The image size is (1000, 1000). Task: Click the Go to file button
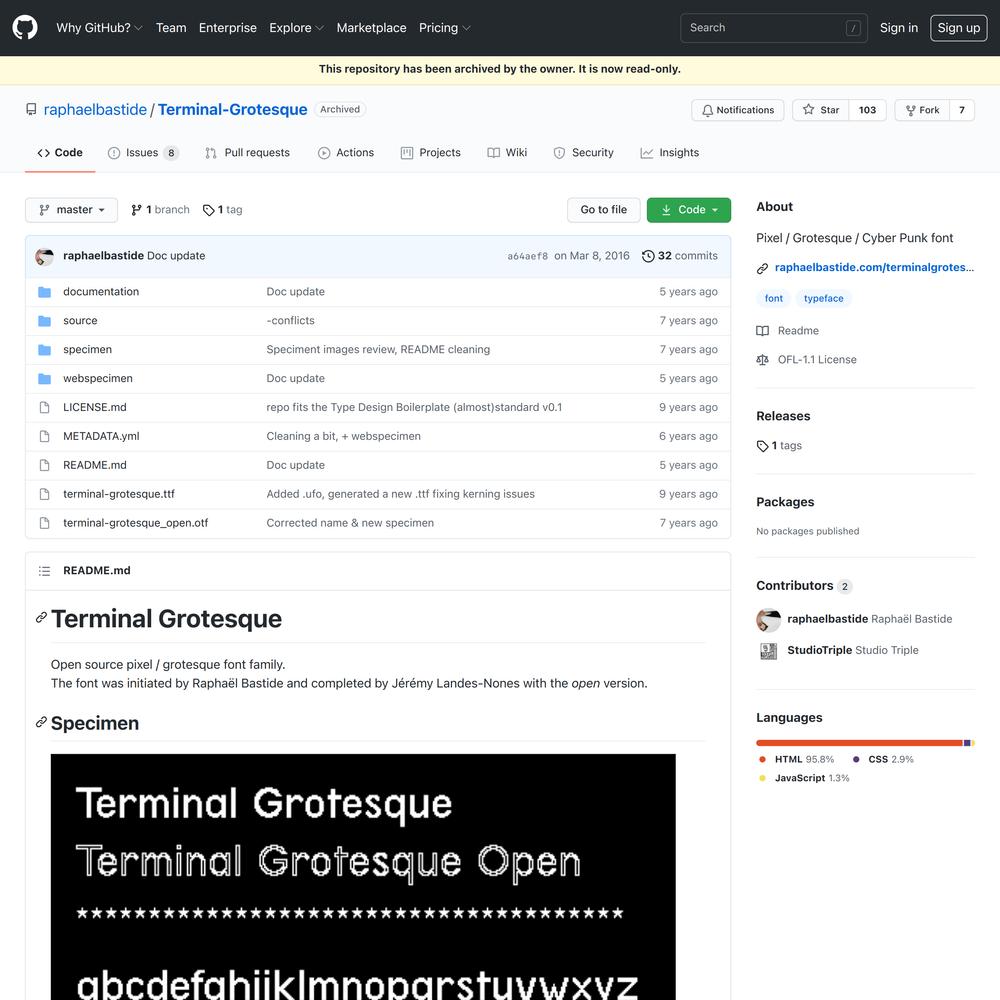603,210
